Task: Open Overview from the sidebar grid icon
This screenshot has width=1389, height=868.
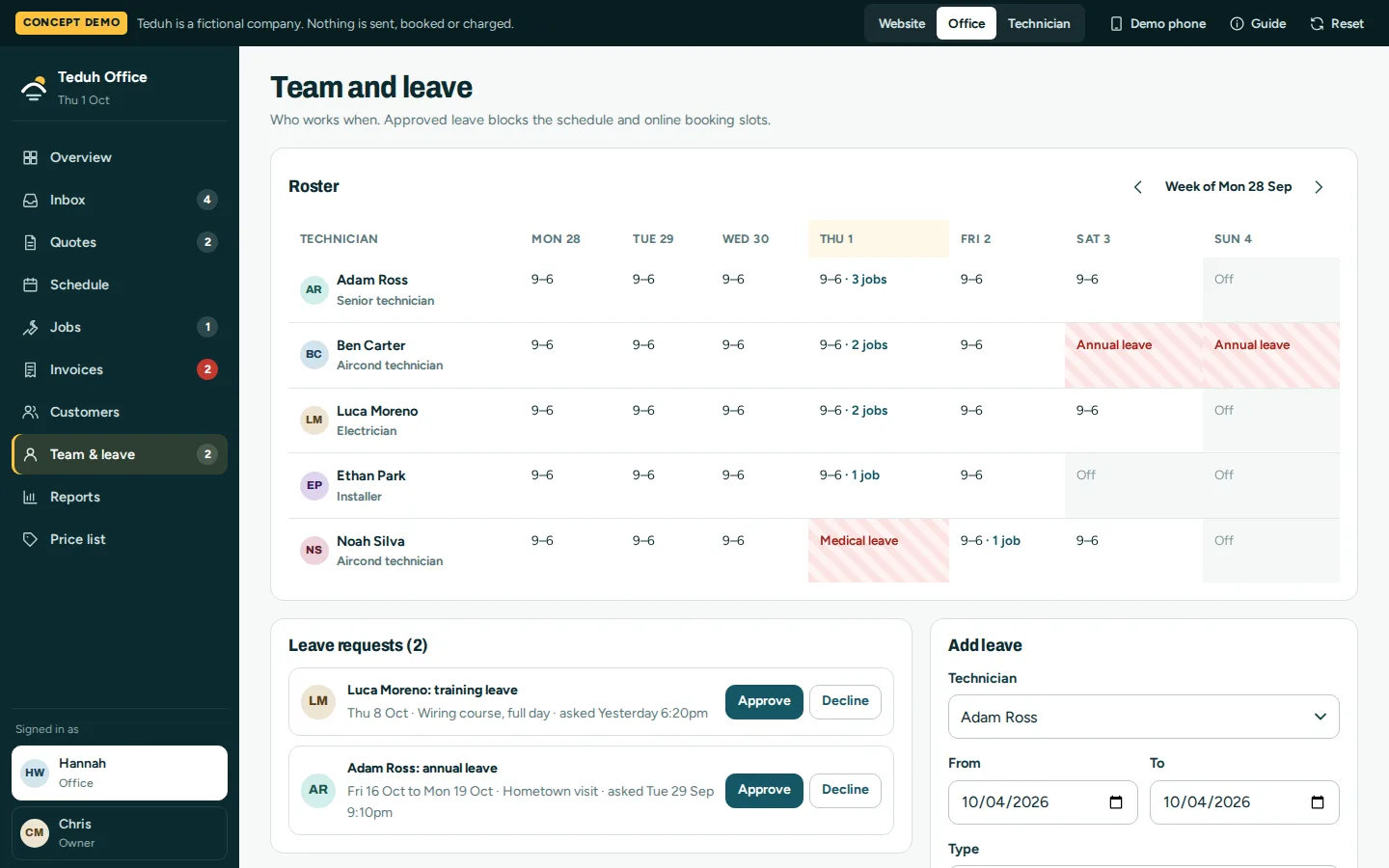Action: click(31, 157)
